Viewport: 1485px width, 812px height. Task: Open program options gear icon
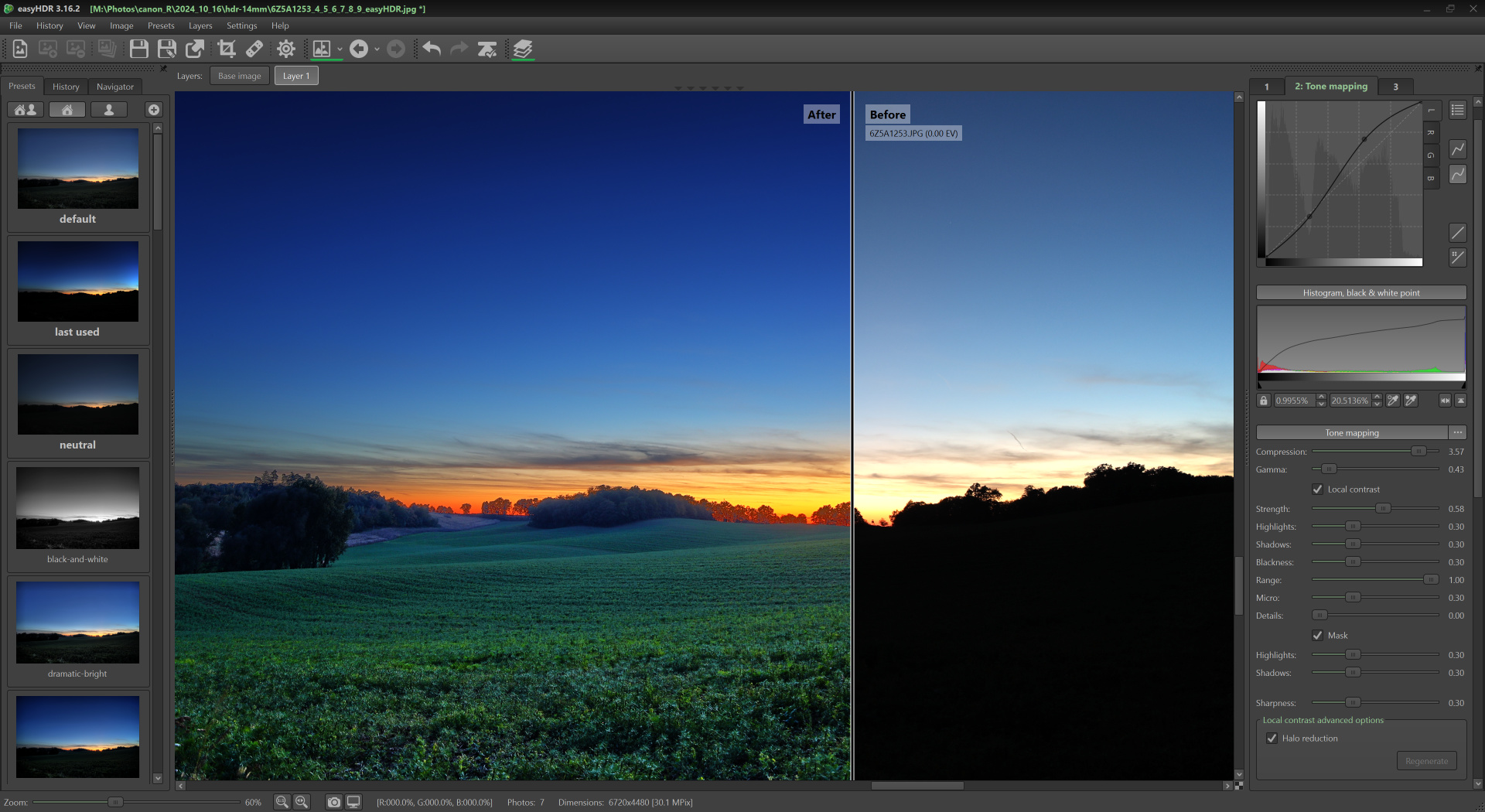(286, 49)
